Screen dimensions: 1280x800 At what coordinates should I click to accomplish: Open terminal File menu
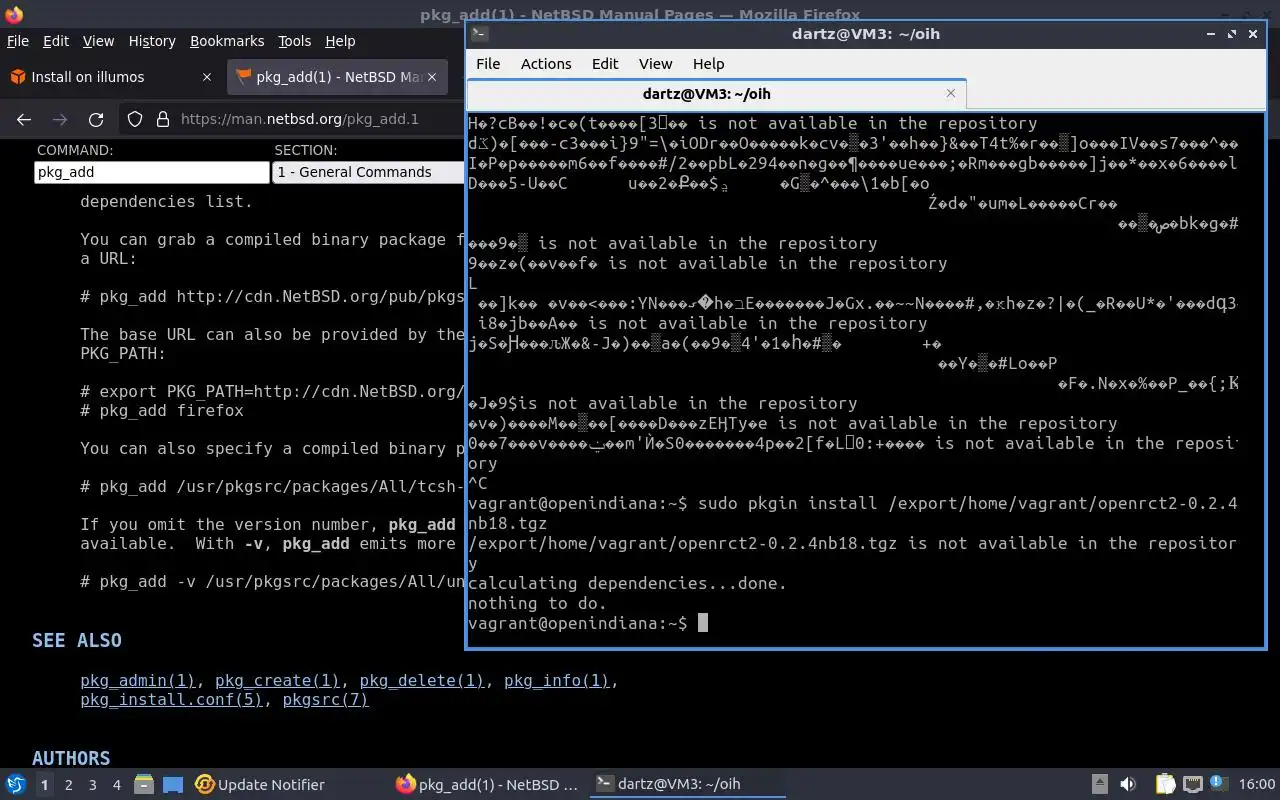point(488,63)
